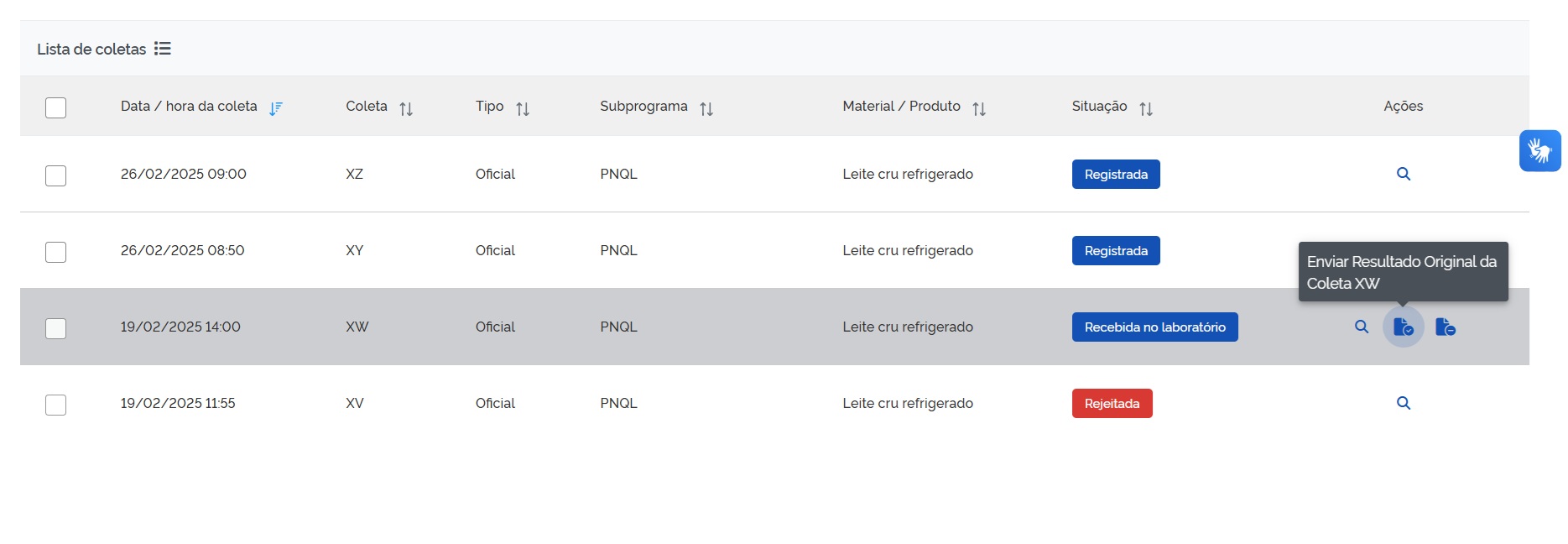This screenshot has width=1568, height=544.
Task: Click rightmost document icon in XW row
Action: (x=1445, y=327)
